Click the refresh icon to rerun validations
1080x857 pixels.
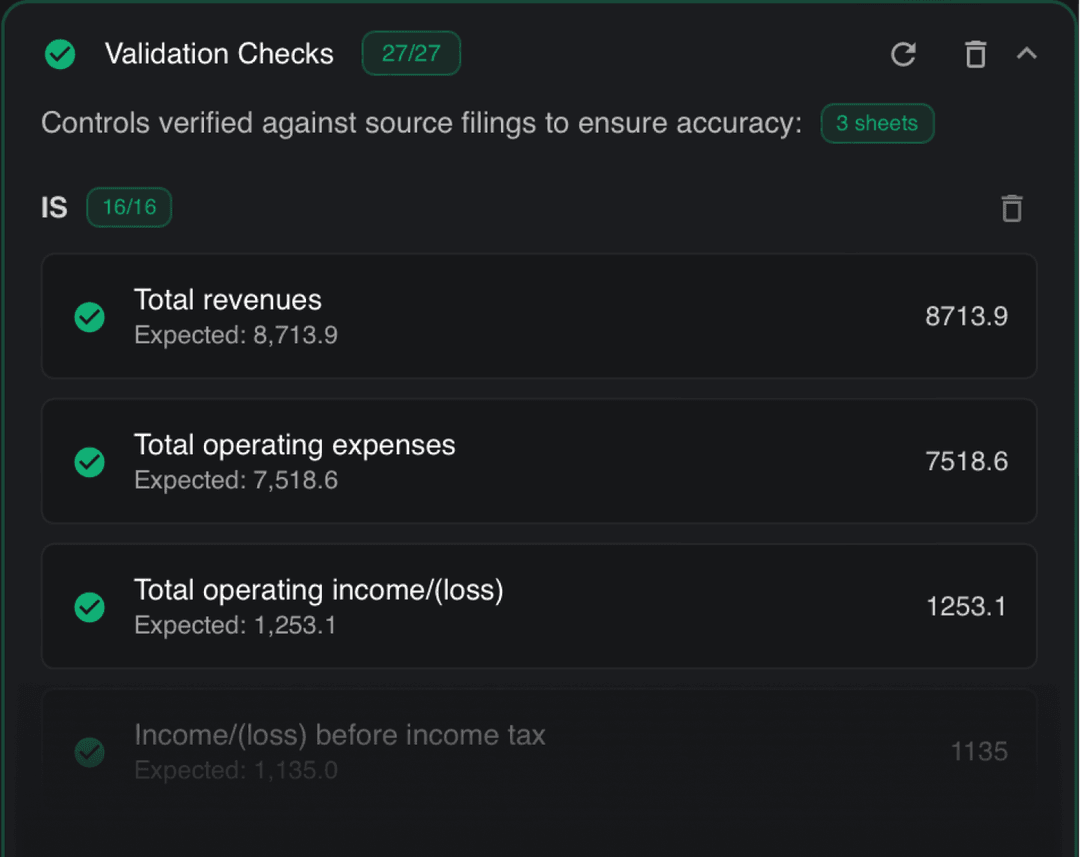click(x=903, y=55)
